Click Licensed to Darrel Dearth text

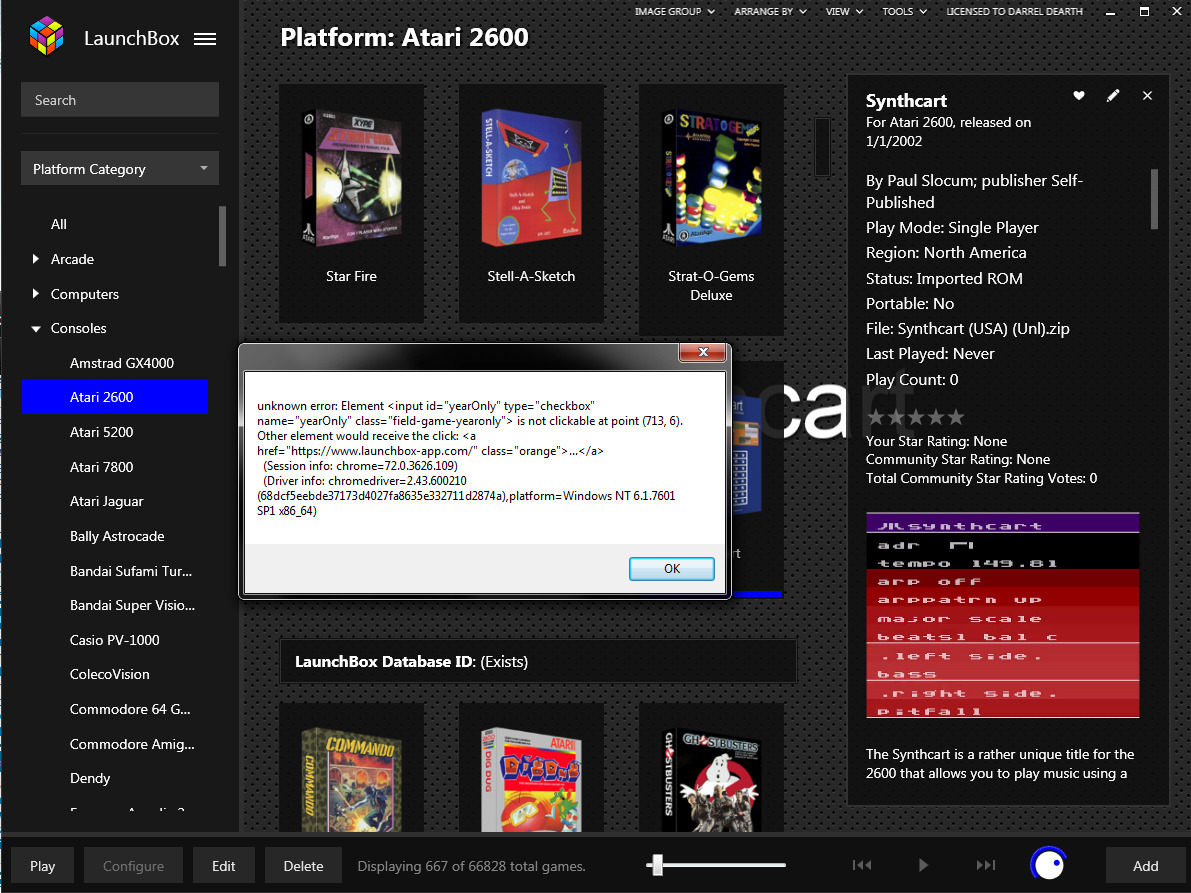click(x=1014, y=11)
